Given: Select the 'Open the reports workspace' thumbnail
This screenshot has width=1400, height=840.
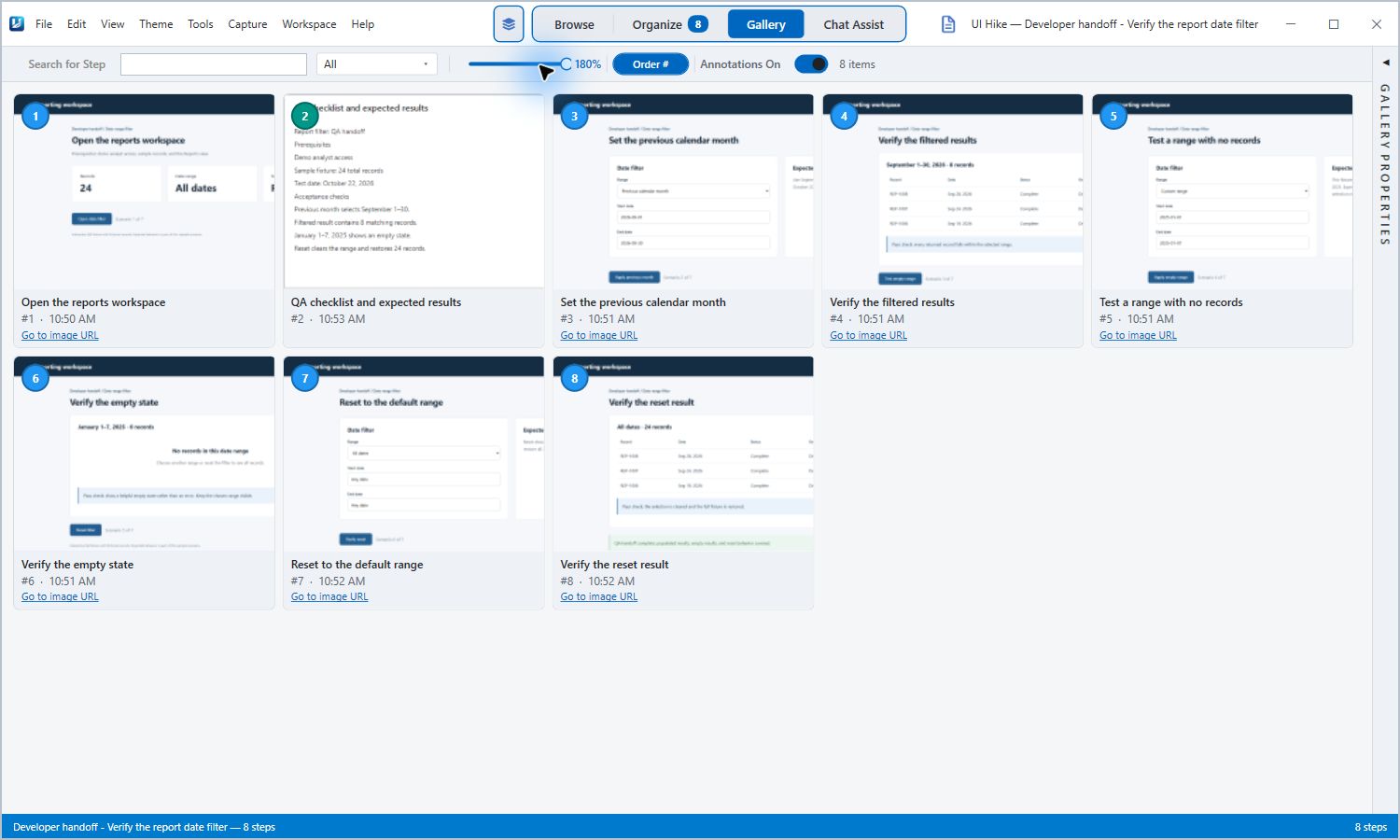Looking at the screenshot, I should [x=145, y=191].
